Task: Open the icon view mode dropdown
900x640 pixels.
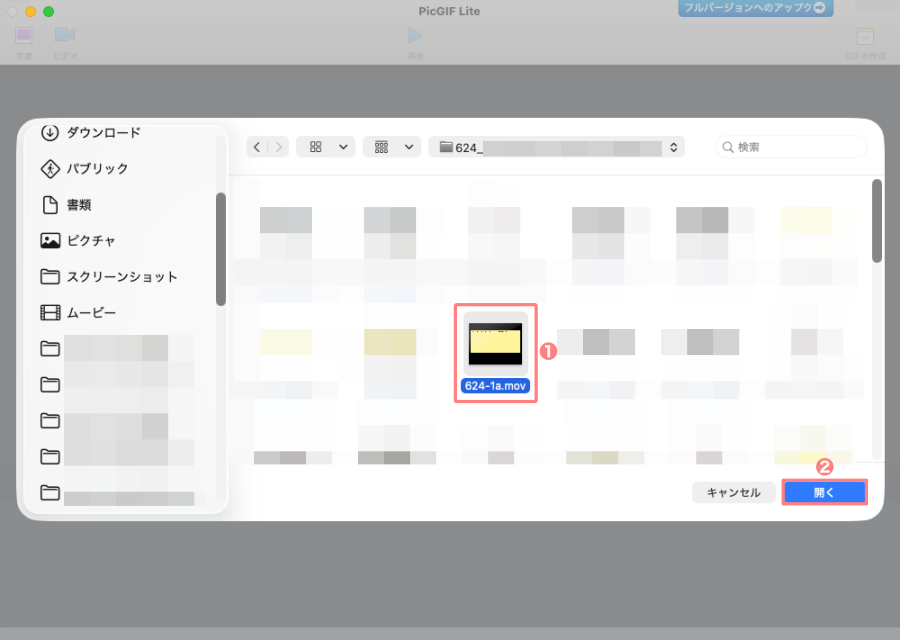Action: coord(325,147)
